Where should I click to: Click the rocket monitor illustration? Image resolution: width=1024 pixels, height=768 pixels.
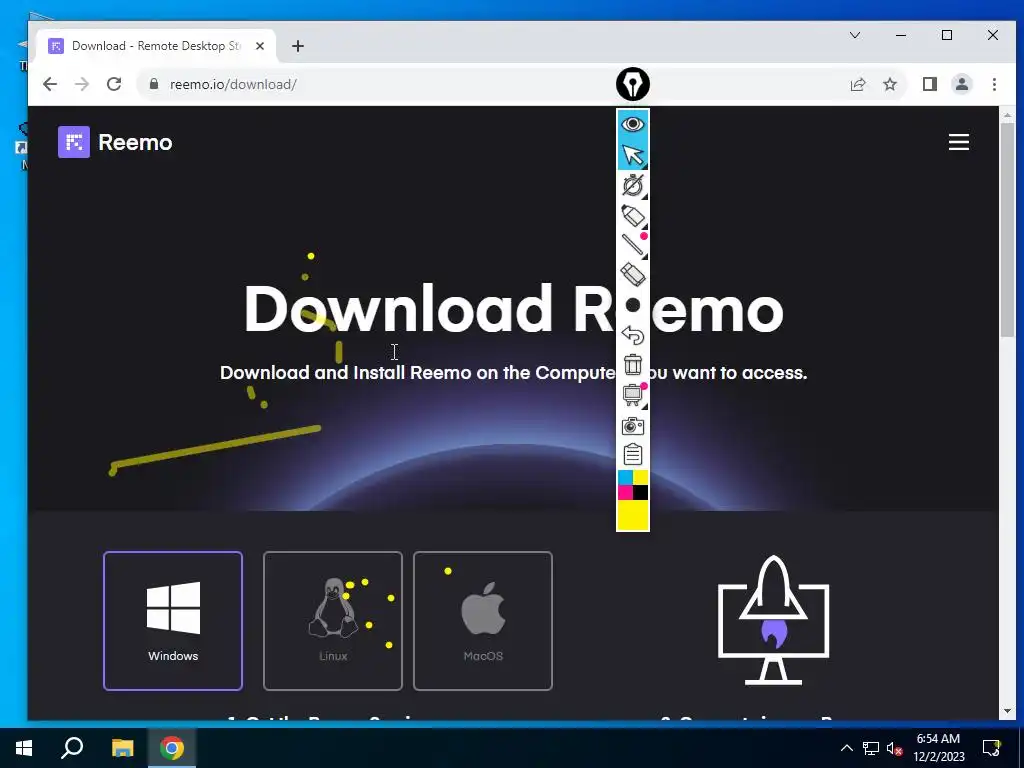pos(773,620)
